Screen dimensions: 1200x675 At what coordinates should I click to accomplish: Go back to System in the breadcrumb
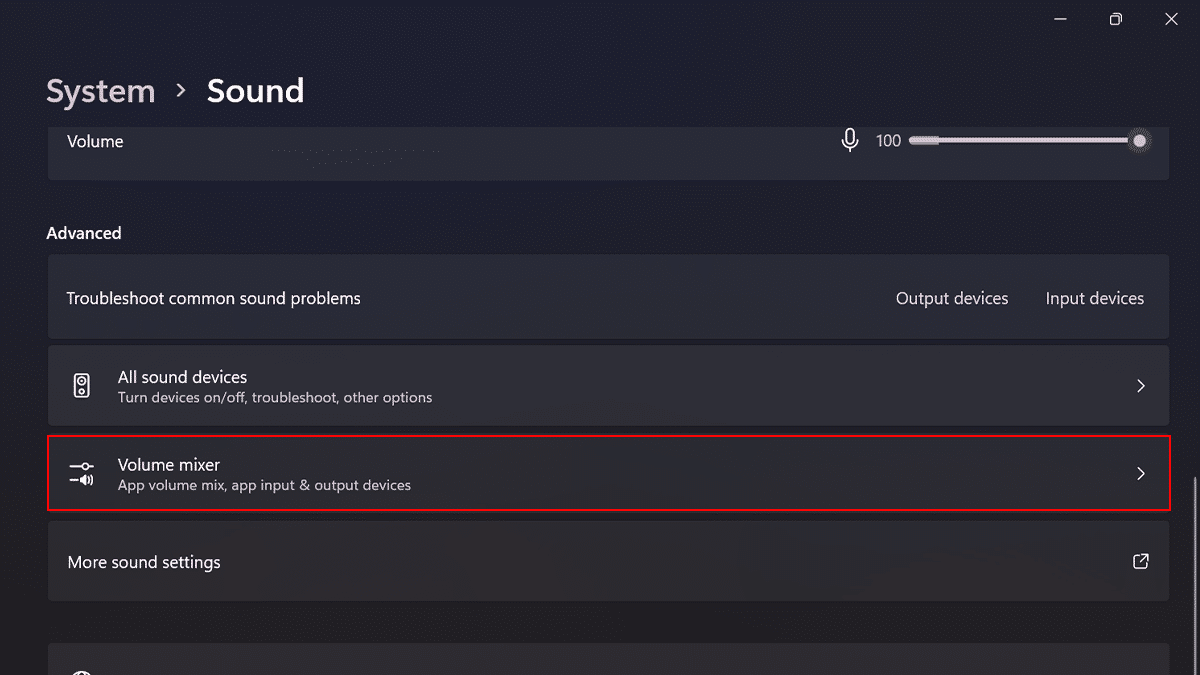[101, 91]
